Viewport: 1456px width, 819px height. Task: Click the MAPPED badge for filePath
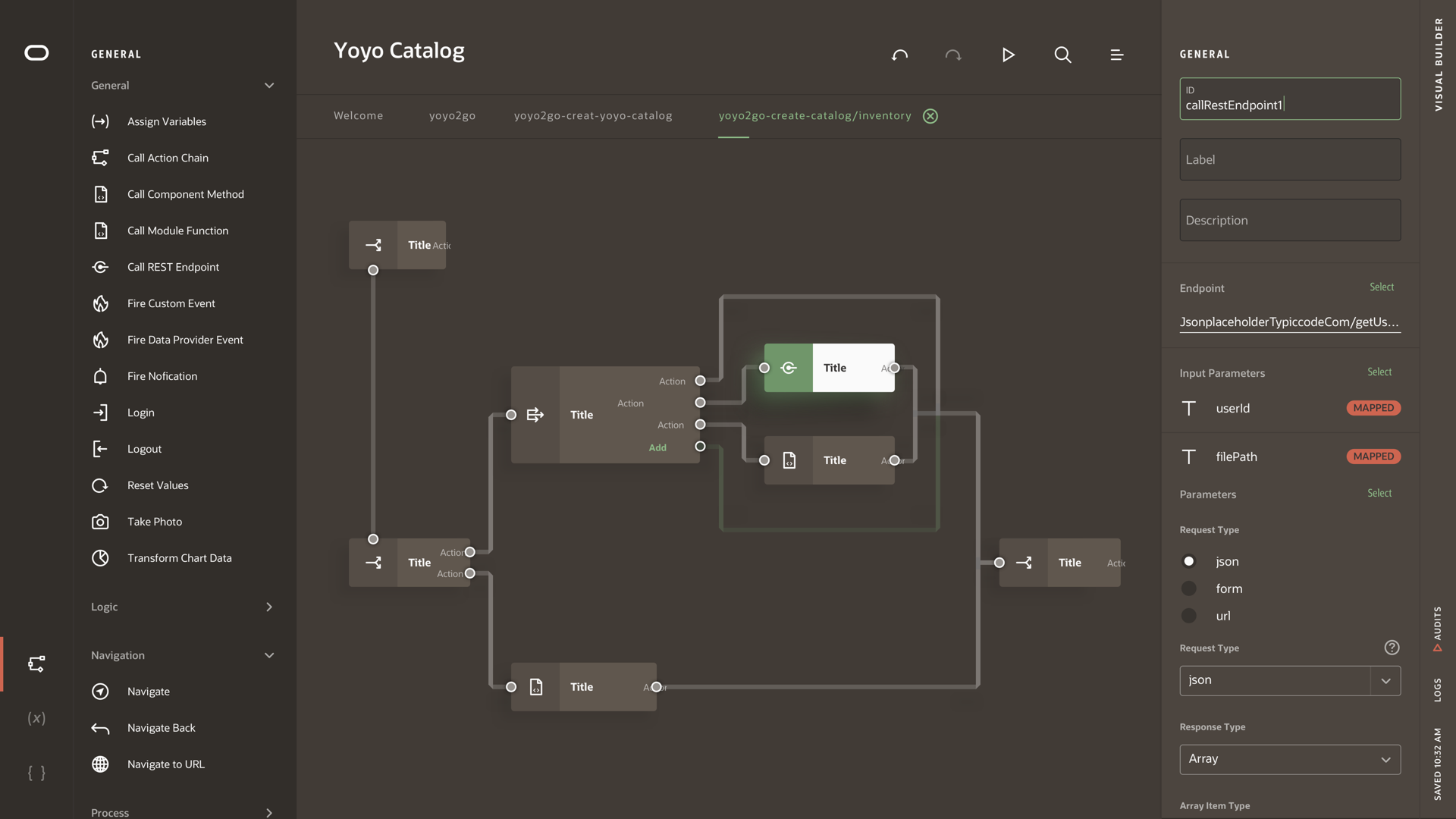(1373, 457)
